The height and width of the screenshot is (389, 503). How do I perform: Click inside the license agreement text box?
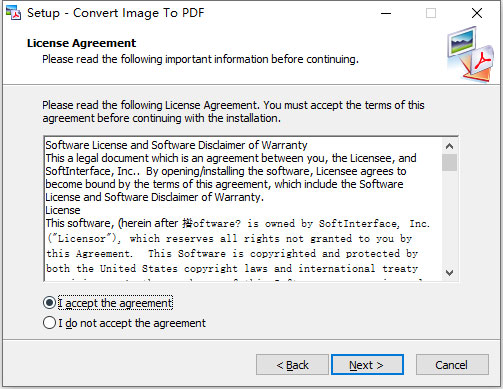(243, 209)
